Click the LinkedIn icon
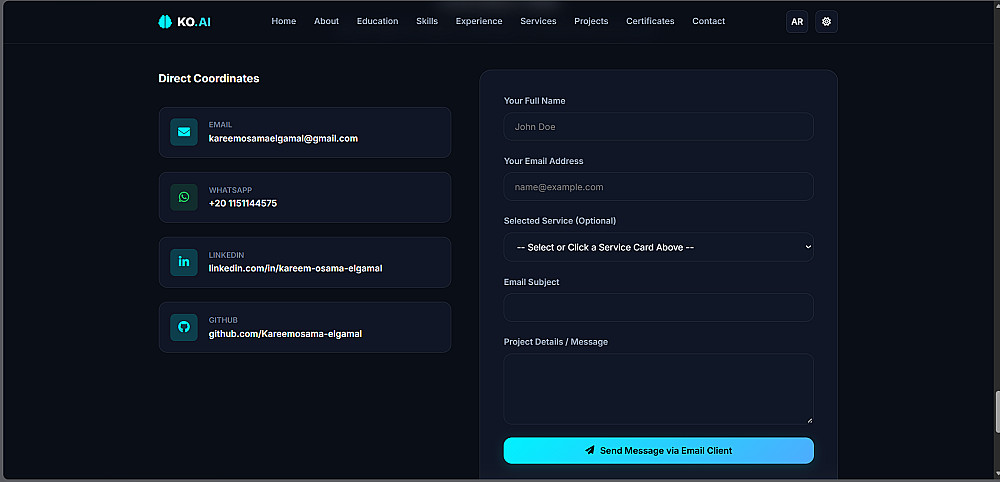This screenshot has width=1000, height=482. click(184, 262)
